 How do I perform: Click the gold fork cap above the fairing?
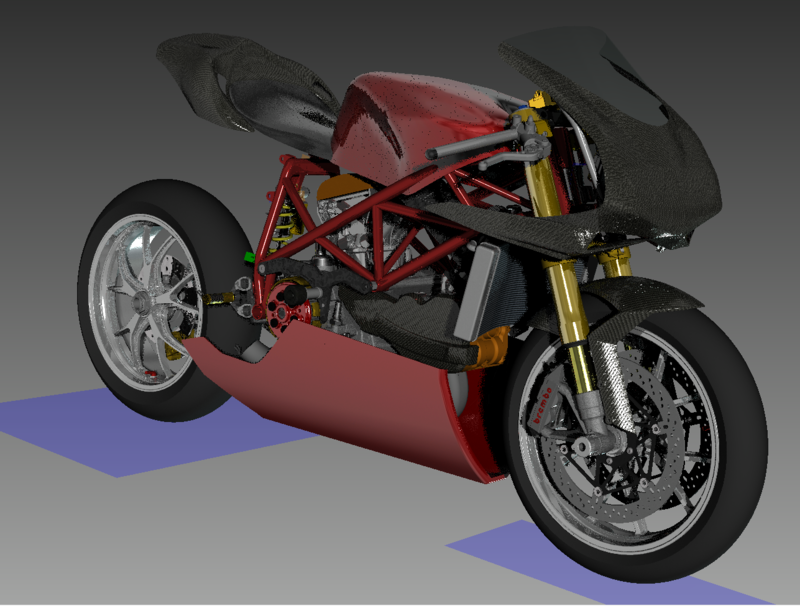click(541, 100)
